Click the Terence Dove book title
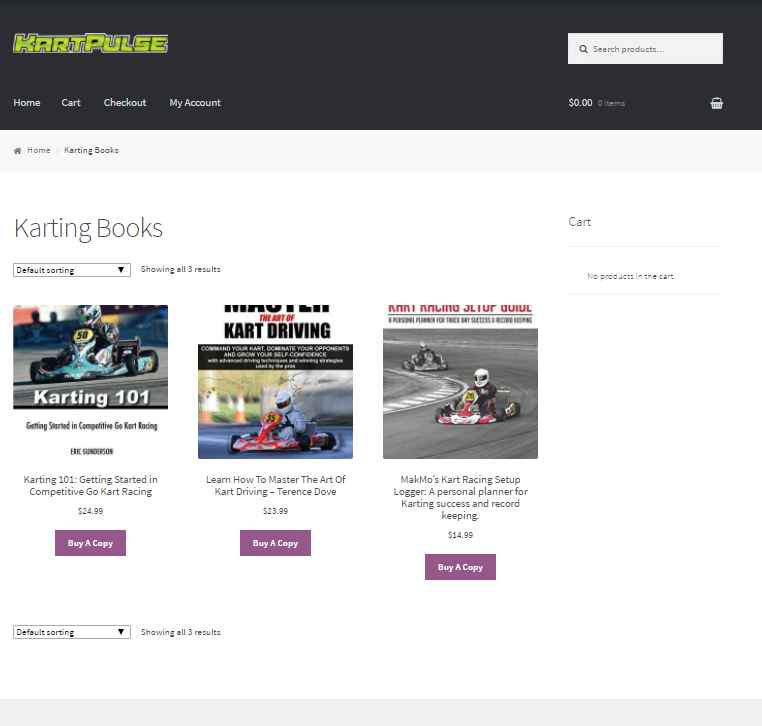Screen dimensions: 762x726 pos(276,485)
